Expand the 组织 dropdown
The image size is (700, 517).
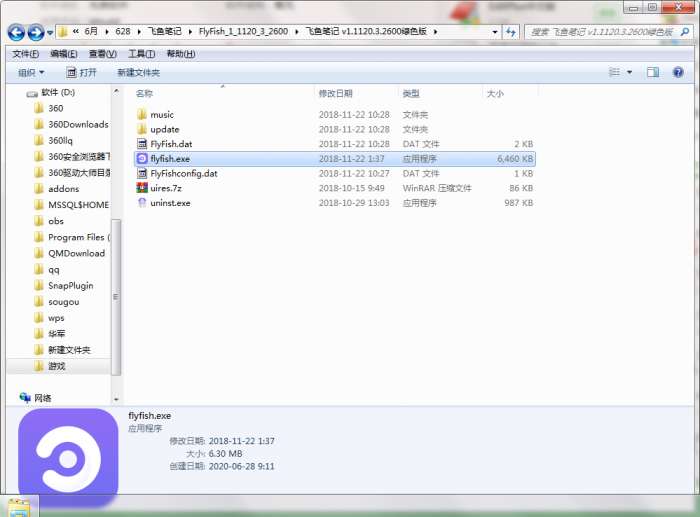tap(31, 72)
